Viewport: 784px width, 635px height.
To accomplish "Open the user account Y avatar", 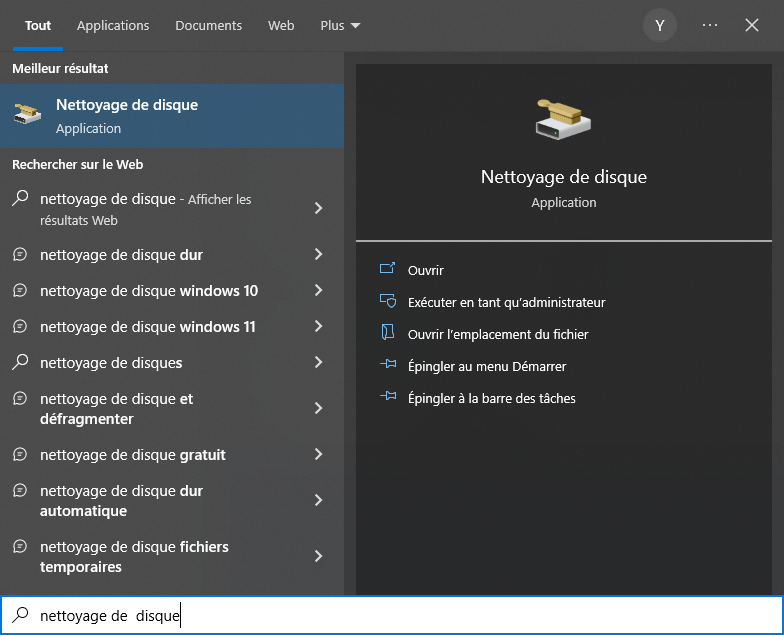I will pyautogui.click(x=660, y=25).
